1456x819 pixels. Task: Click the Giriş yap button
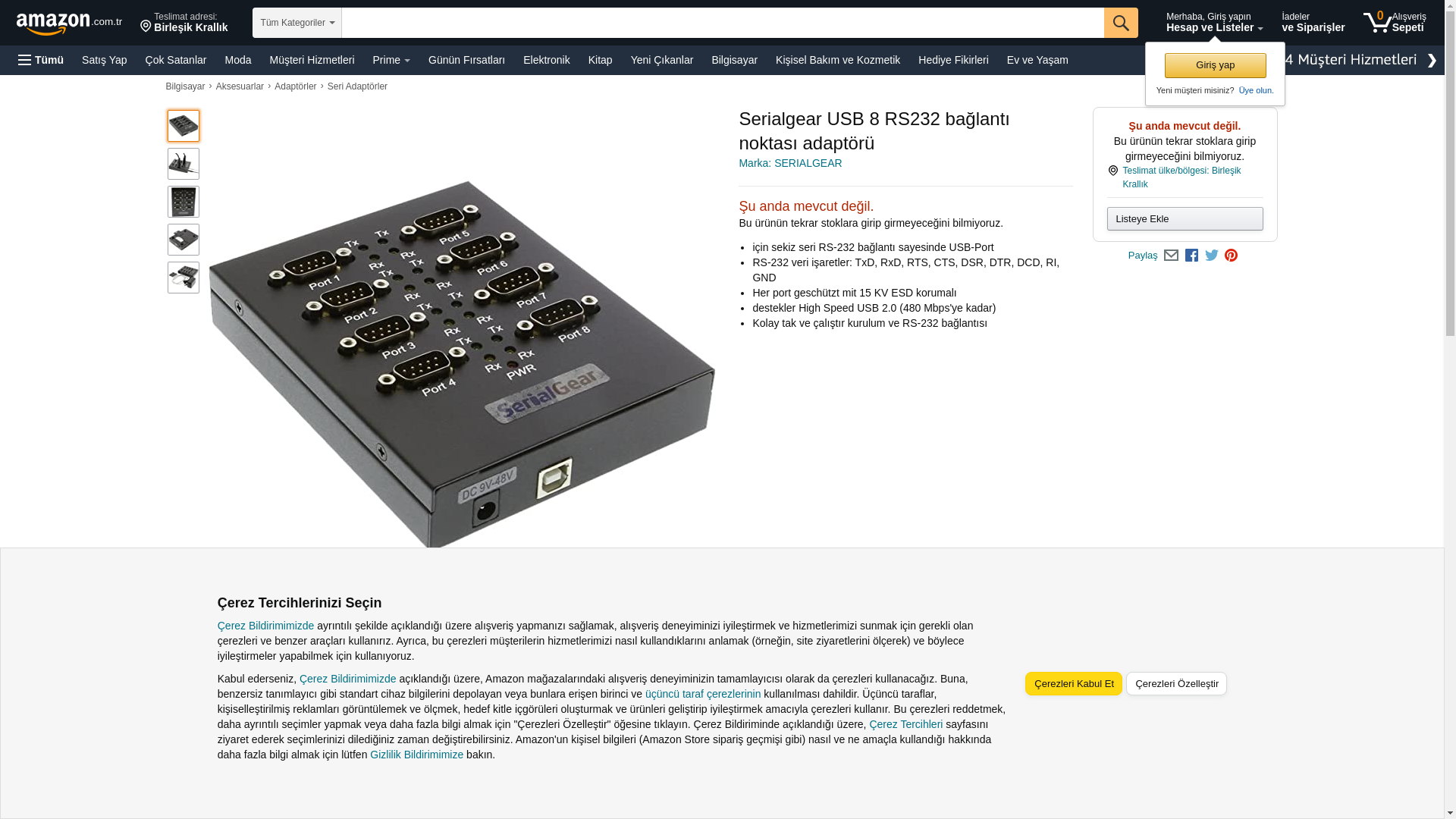point(1215,65)
